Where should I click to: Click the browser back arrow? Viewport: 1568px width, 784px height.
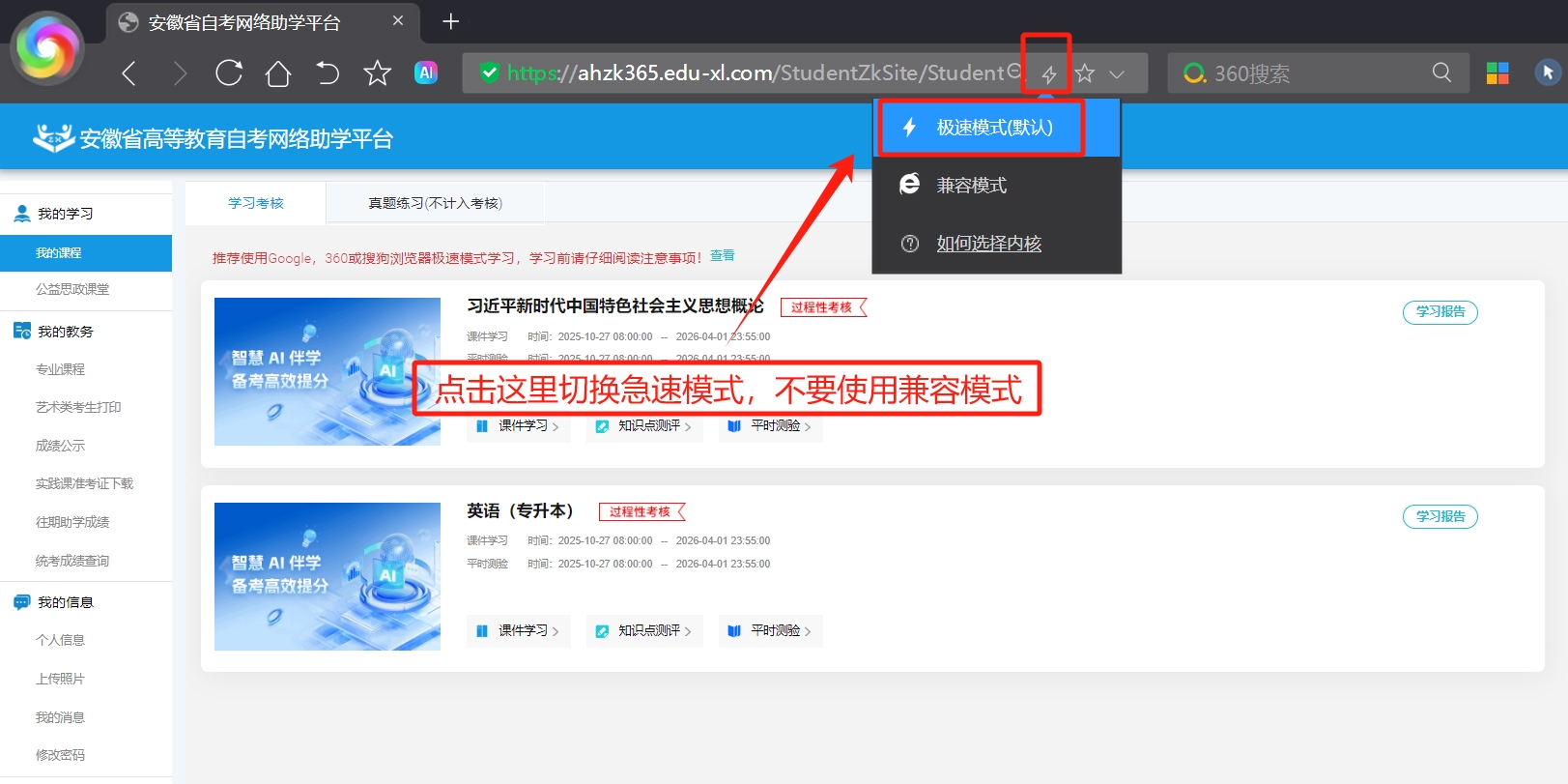(x=129, y=73)
